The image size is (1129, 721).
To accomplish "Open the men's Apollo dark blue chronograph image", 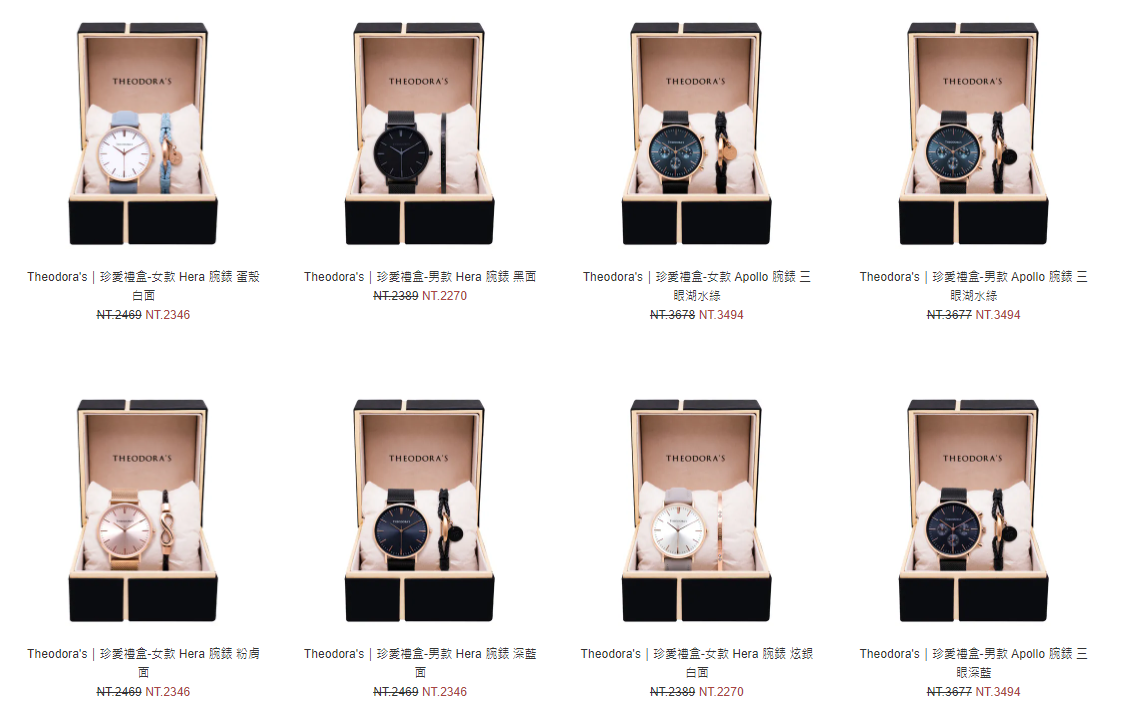I will click(973, 511).
